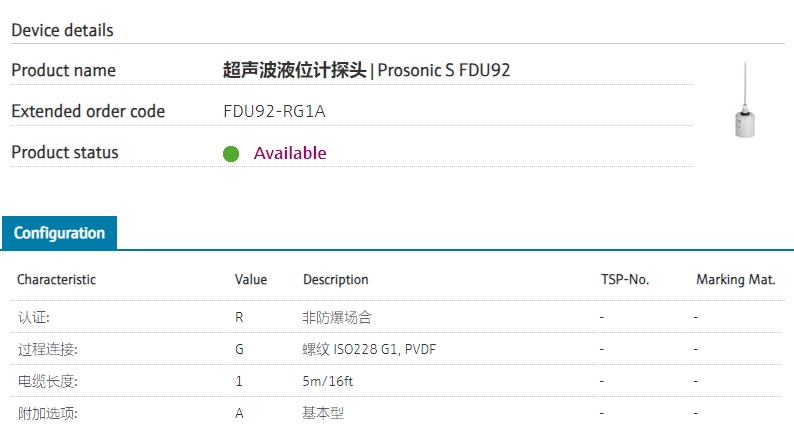
Task: Click the 螺纹 ISO228 G1, PVDF description
Action: (369, 349)
